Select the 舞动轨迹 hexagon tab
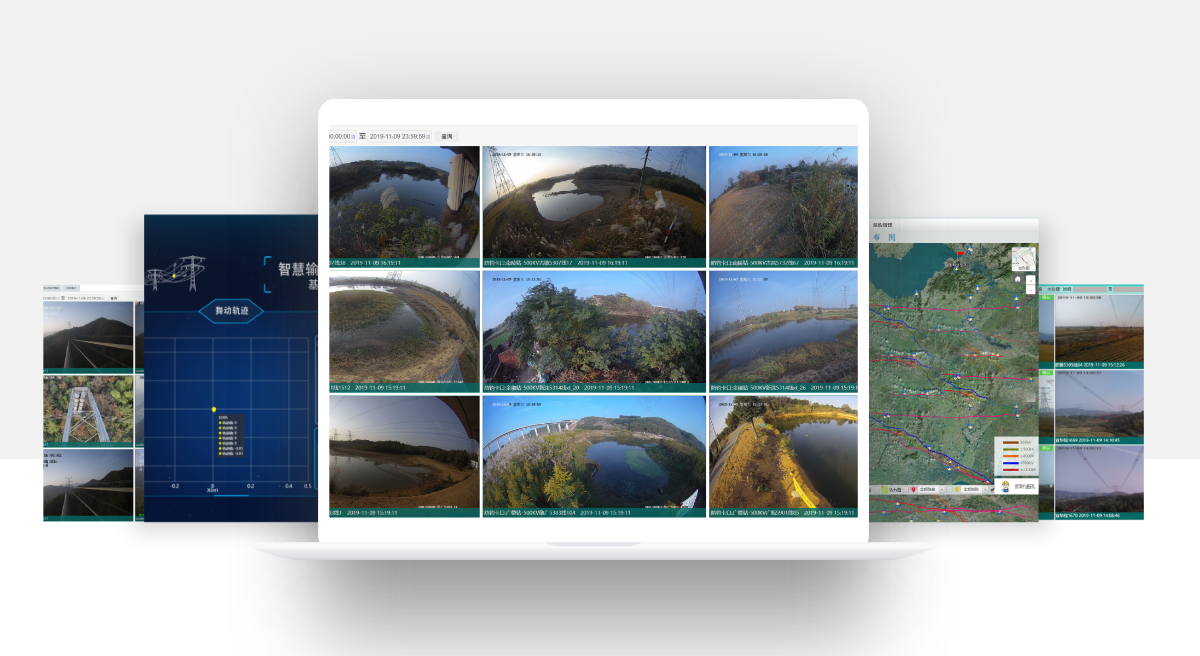Screen dimensions: 1200x656 (231, 311)
